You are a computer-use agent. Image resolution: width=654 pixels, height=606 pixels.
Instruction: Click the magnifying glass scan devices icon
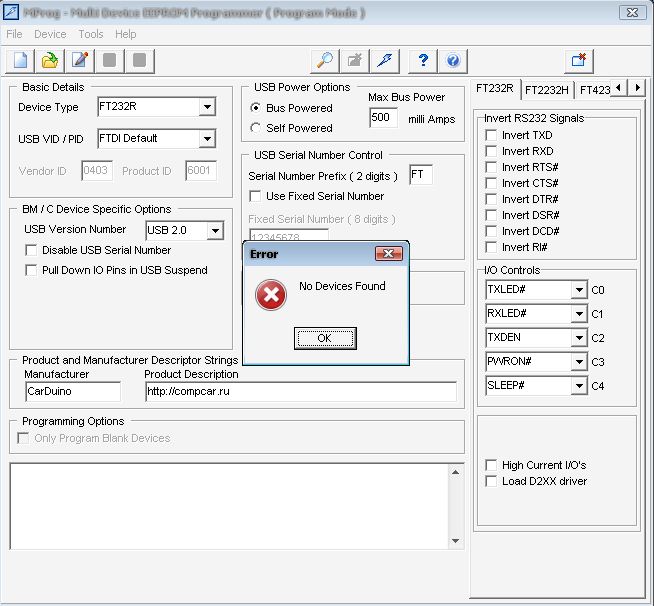pos(324,60)
